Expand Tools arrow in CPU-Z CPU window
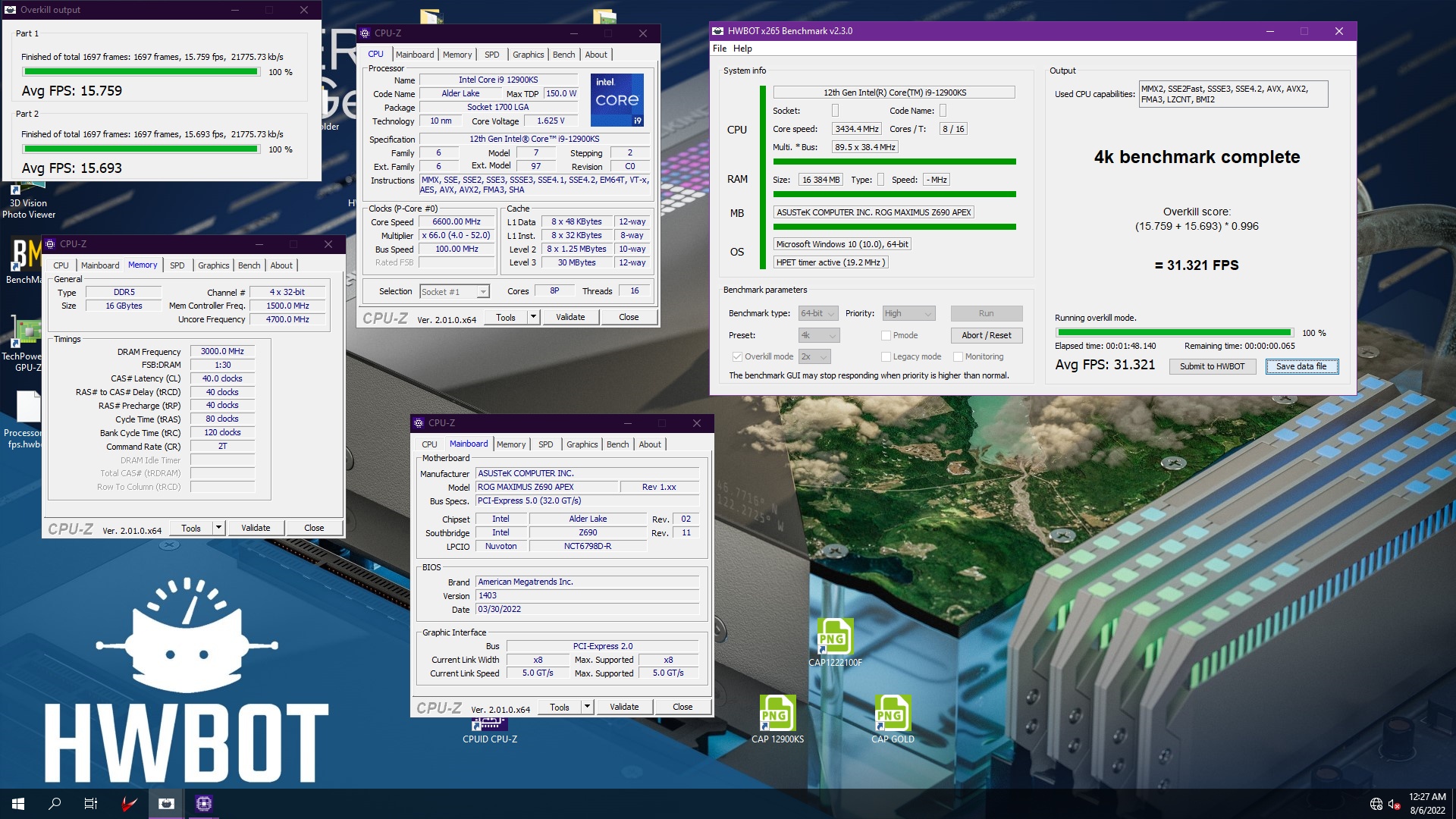The image size is (1456, 819). [x=534, y=317]
